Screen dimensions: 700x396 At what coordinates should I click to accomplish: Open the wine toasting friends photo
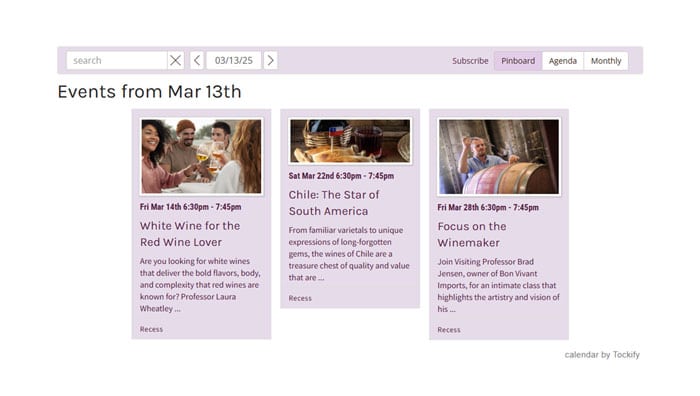201,156
